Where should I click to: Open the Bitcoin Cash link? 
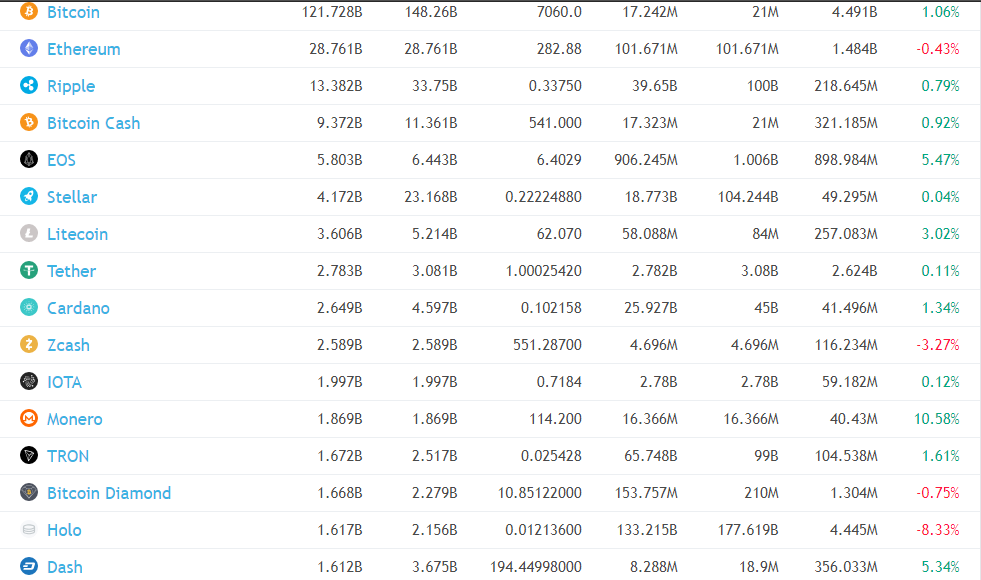93,123
